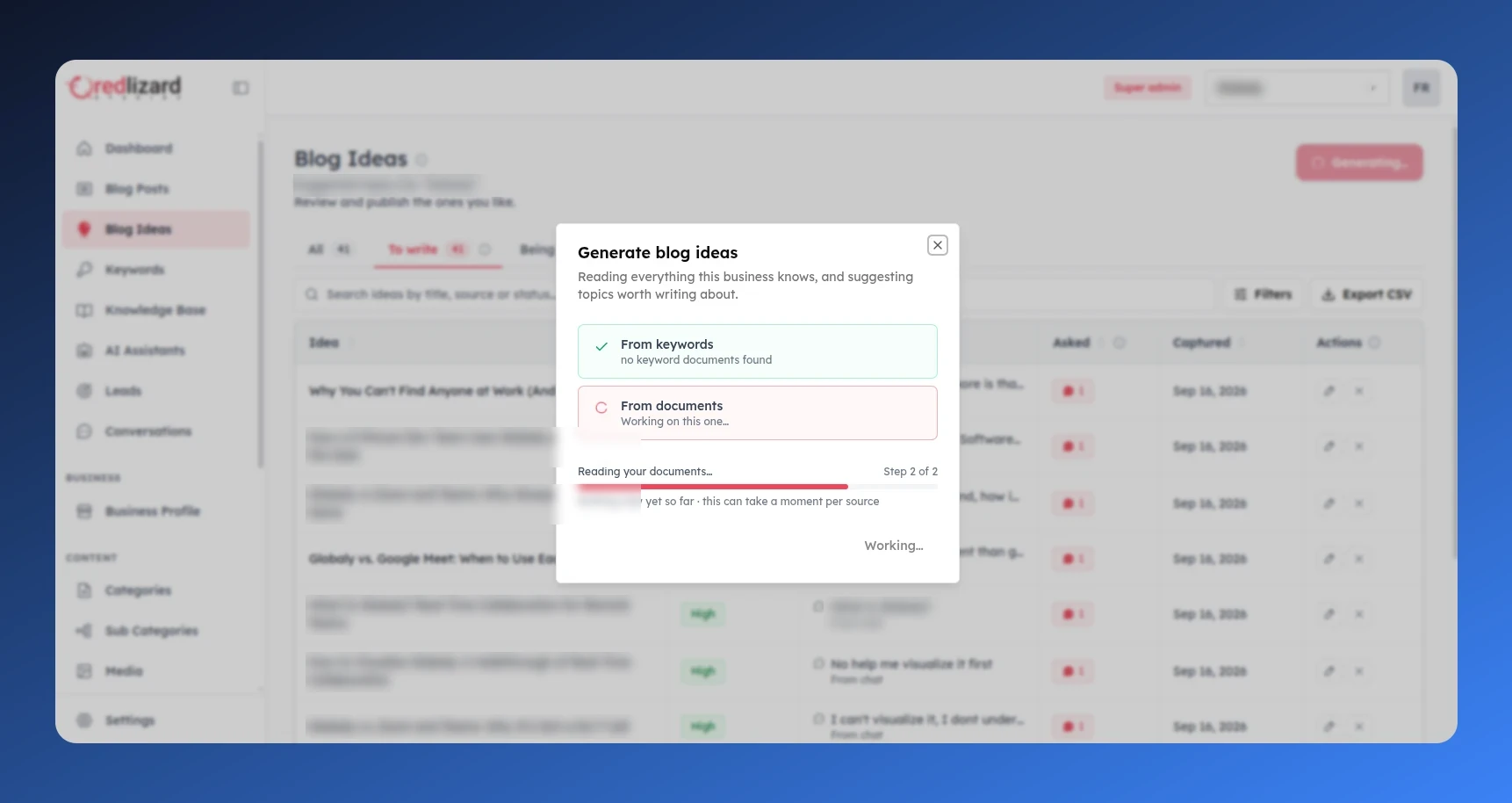The width and height of the screenshot is (1512, 803).
Task: Click the Step 2 of 2 label
Action: [911, 472]
